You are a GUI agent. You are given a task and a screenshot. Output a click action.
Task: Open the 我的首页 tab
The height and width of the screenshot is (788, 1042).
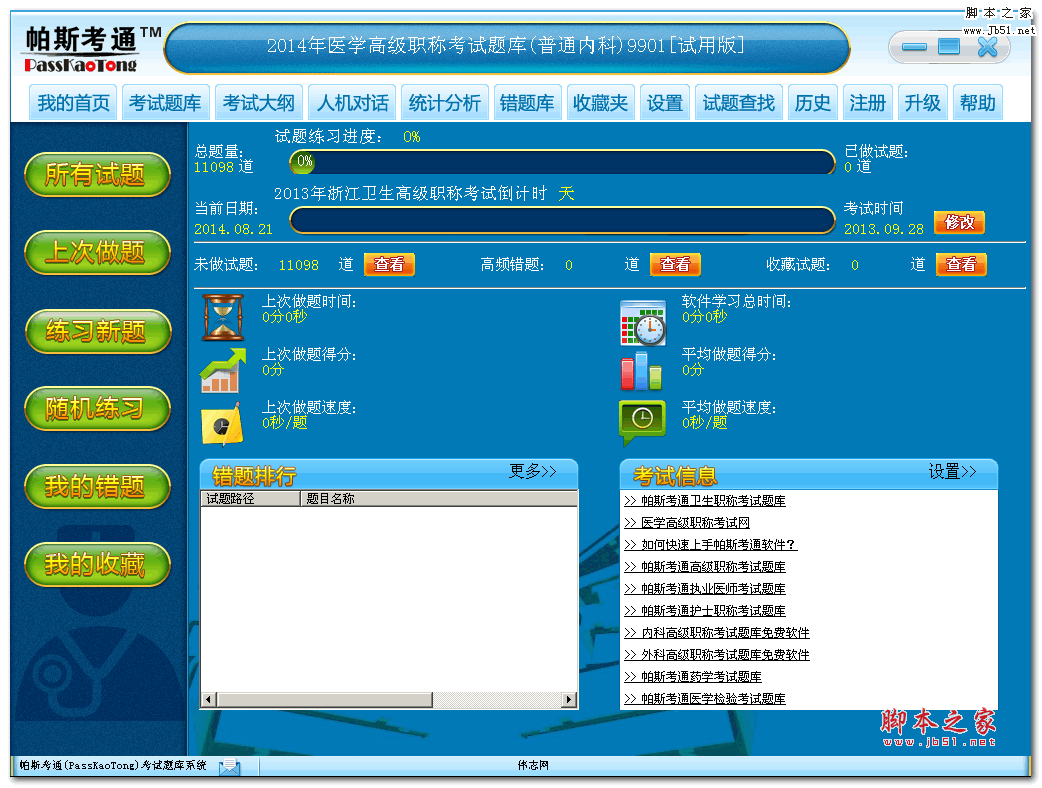[x=73, y=103]
